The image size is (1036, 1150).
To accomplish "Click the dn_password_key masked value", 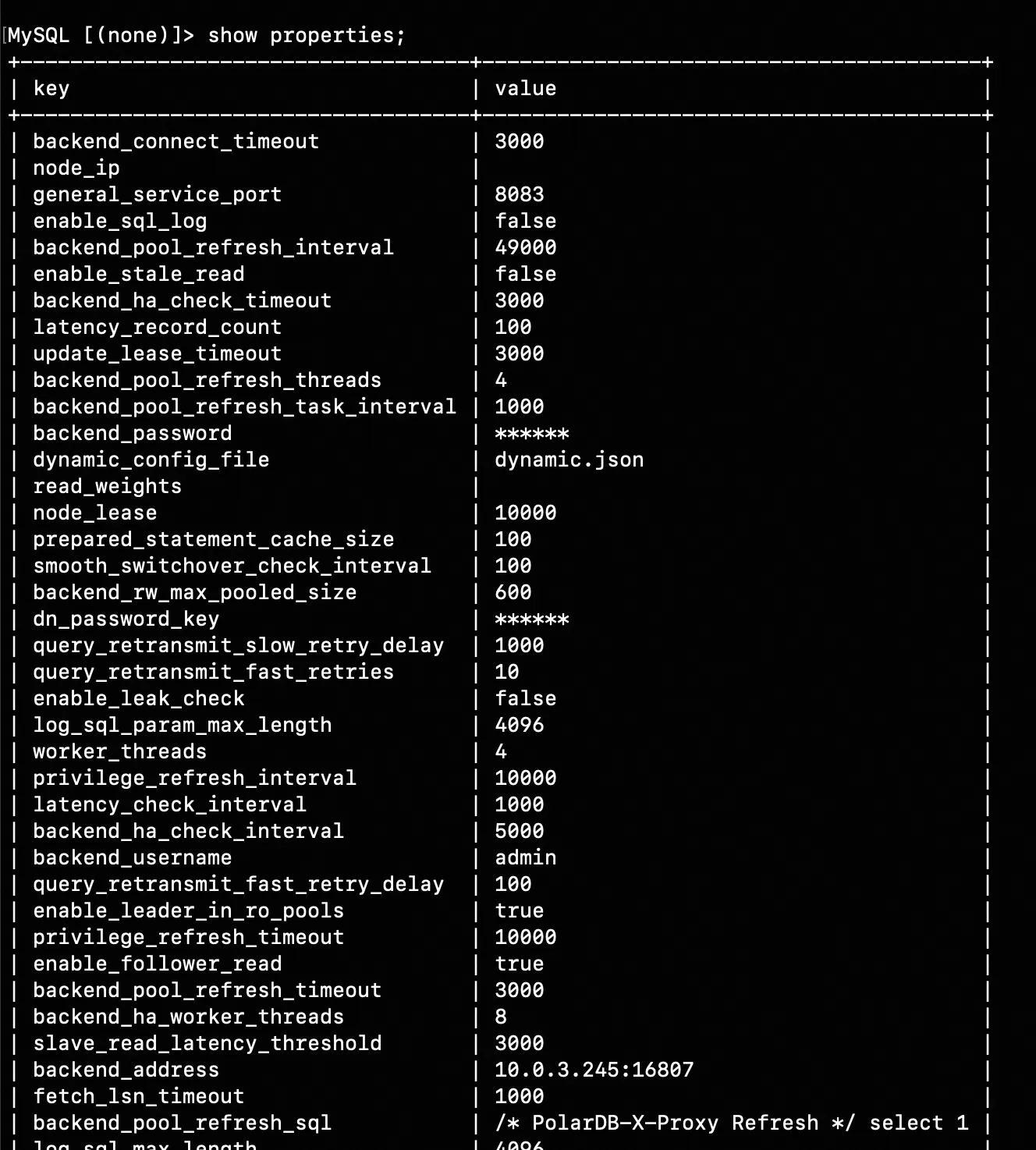I will click(531, 619).
